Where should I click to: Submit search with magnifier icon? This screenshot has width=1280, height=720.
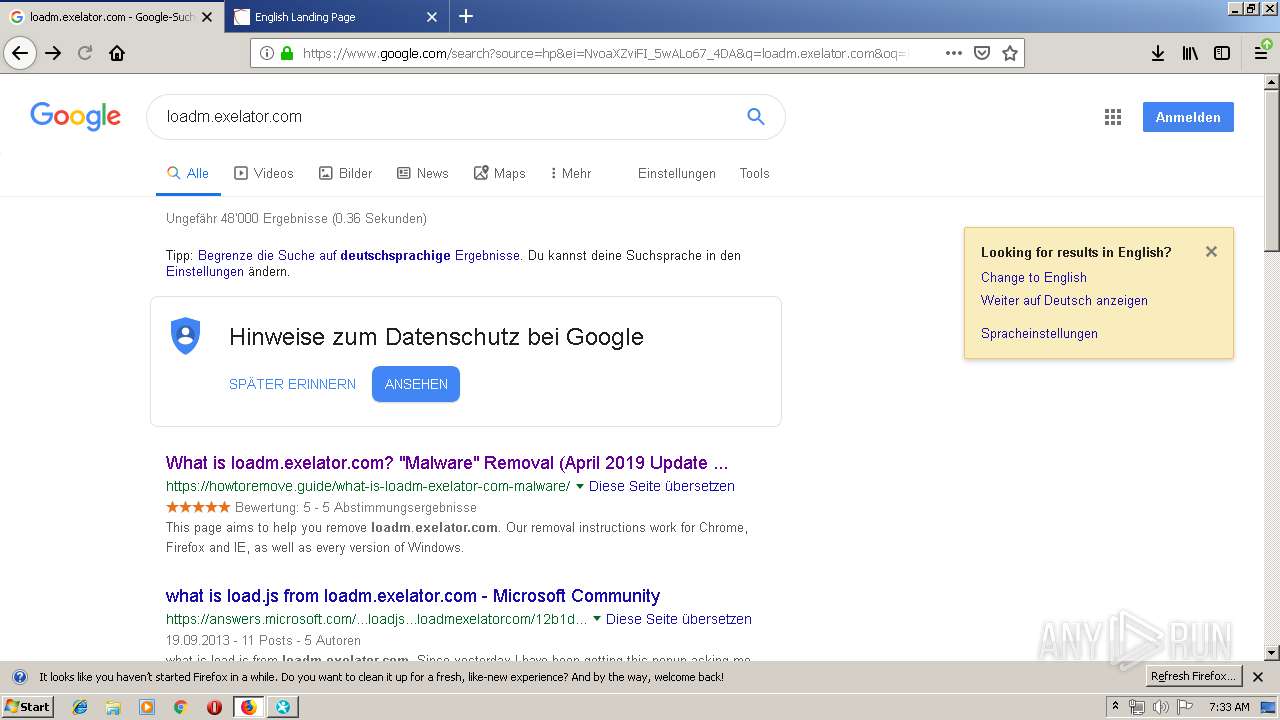coord(756,117)
